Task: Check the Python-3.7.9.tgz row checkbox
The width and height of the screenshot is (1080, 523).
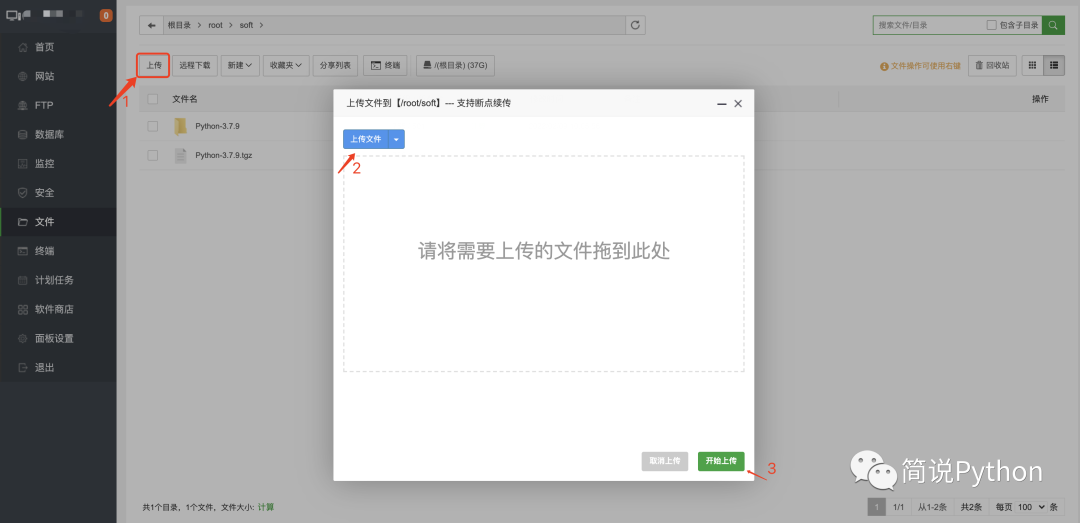Action: point(152,155)
